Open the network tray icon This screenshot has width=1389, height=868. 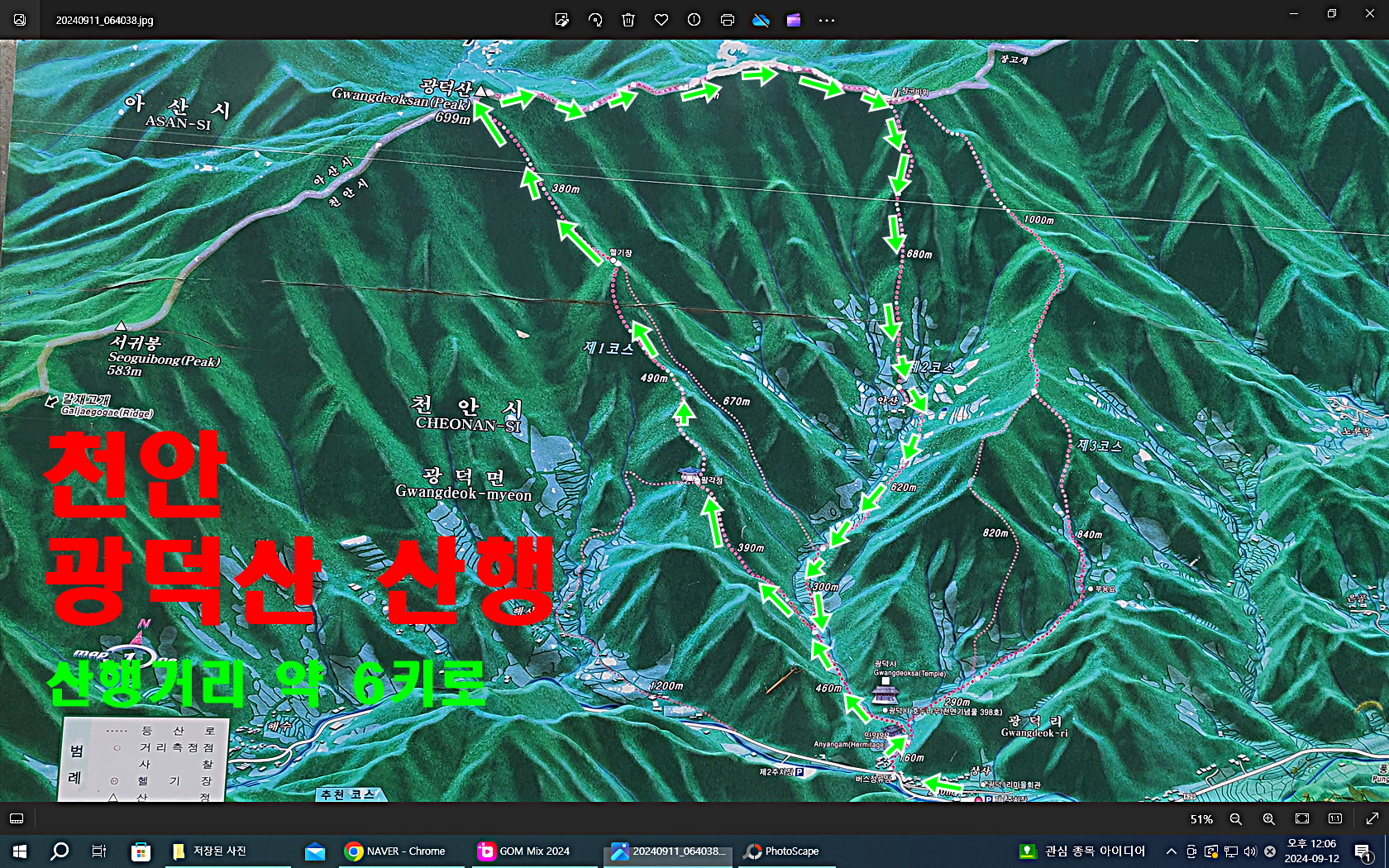1231,851
